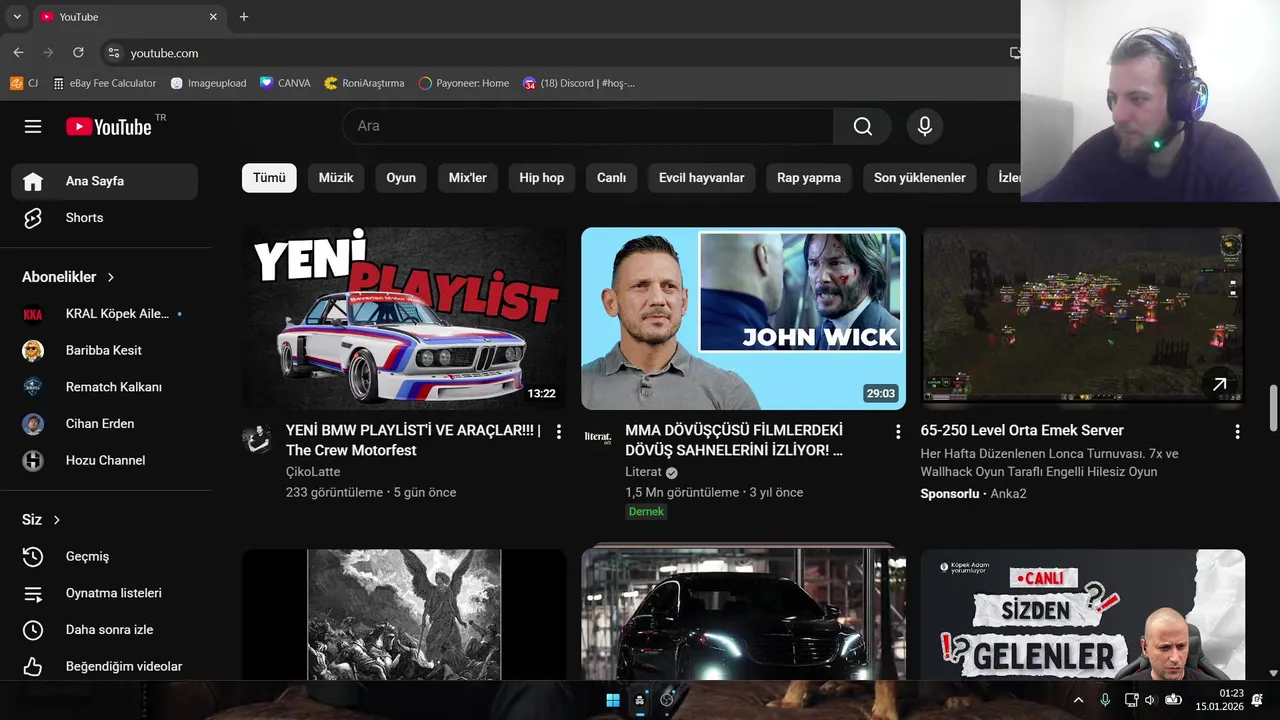Click ÇikoLatte channel name
The width and height of the screenshot is (1280, 720).
(x=313, y=472)
